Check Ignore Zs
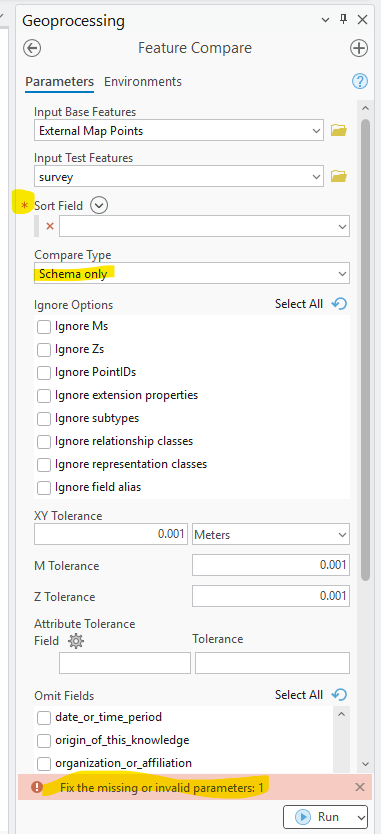Screen dimensions: 381x834 [44, 349]
